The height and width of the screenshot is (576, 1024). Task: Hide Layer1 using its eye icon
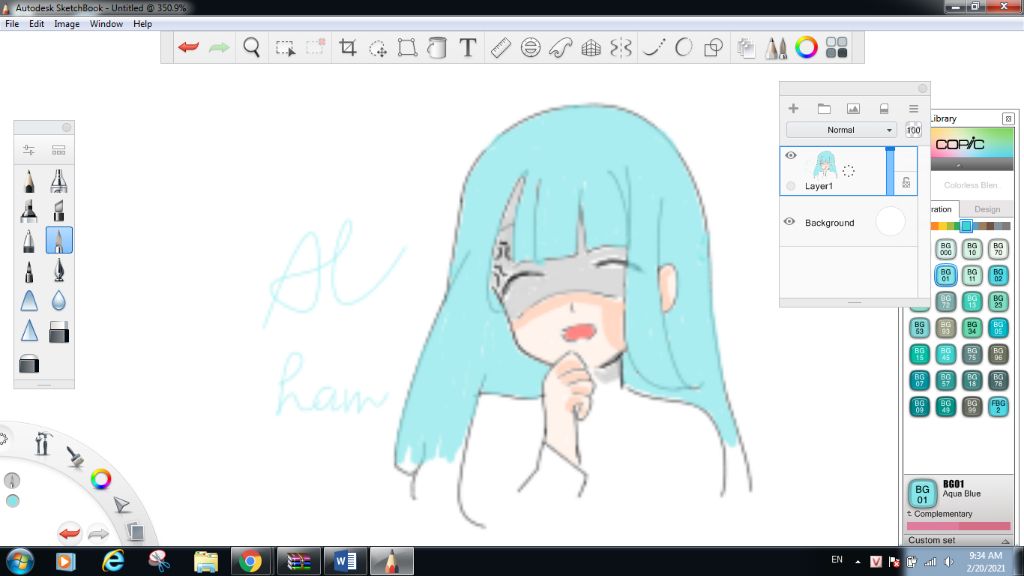pos(791,155)
